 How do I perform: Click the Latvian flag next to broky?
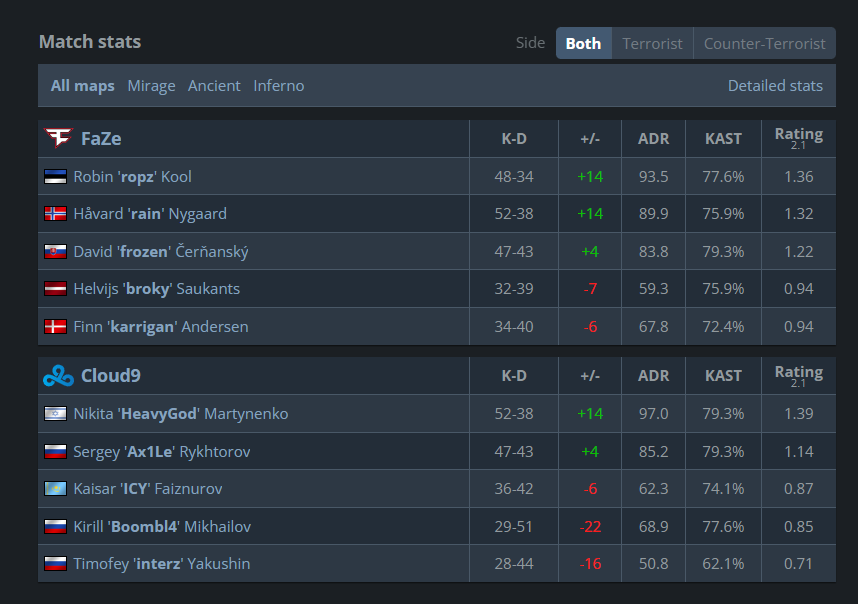55,288
